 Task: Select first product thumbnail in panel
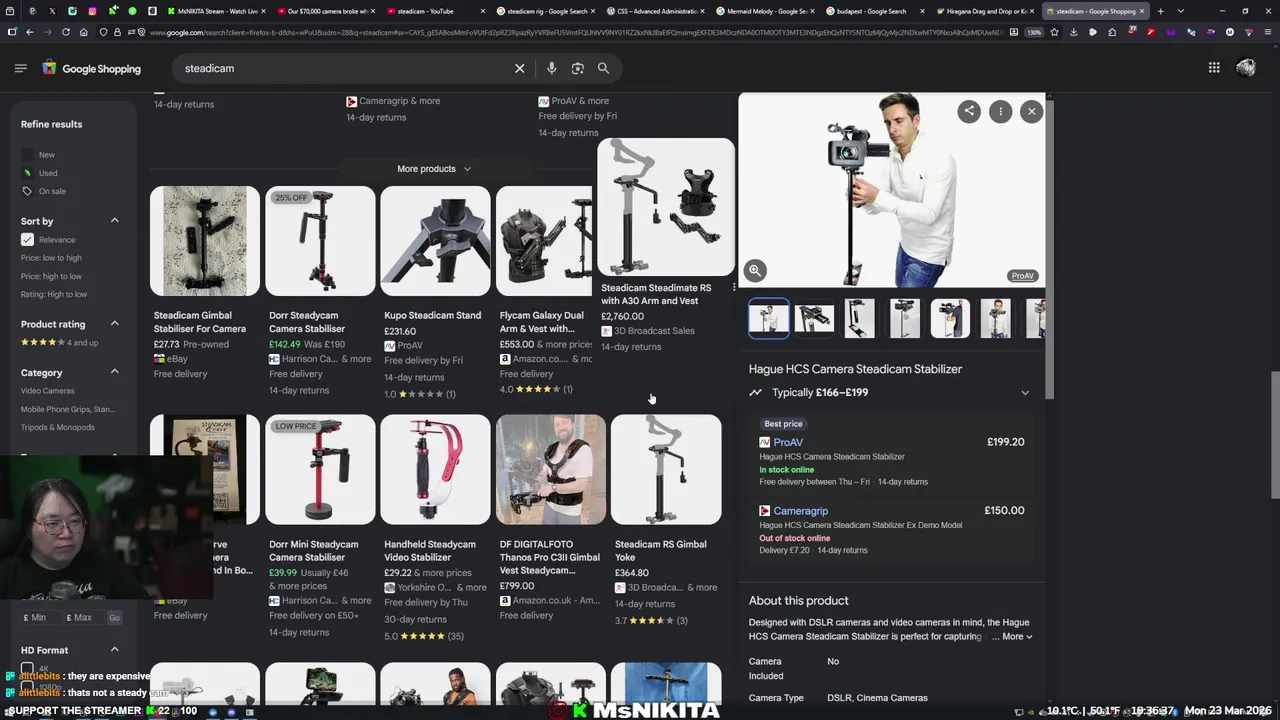[769, 319]
